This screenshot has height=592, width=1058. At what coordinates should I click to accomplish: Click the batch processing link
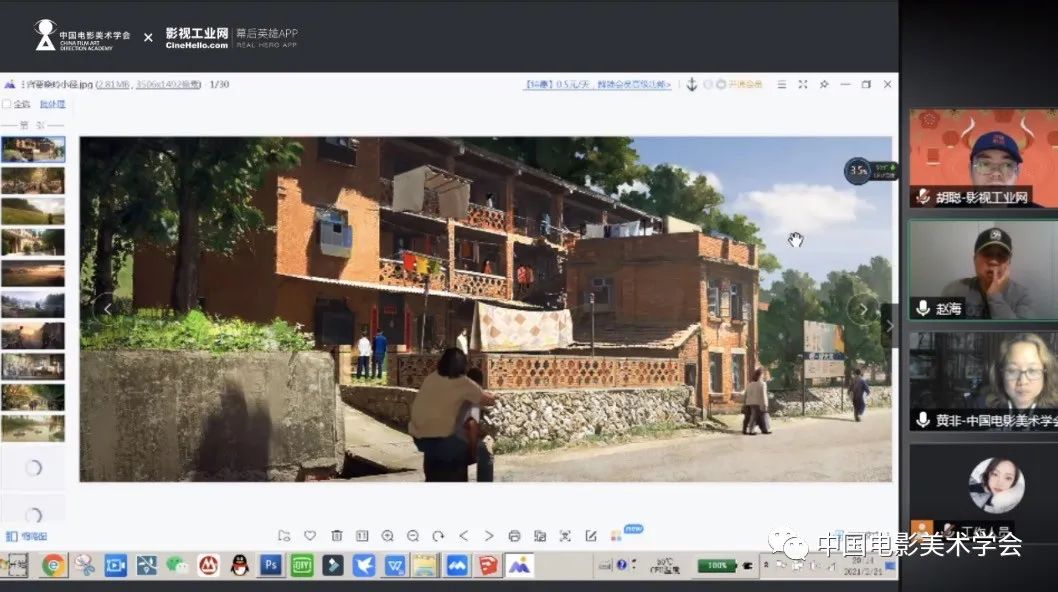coord(53,104)
